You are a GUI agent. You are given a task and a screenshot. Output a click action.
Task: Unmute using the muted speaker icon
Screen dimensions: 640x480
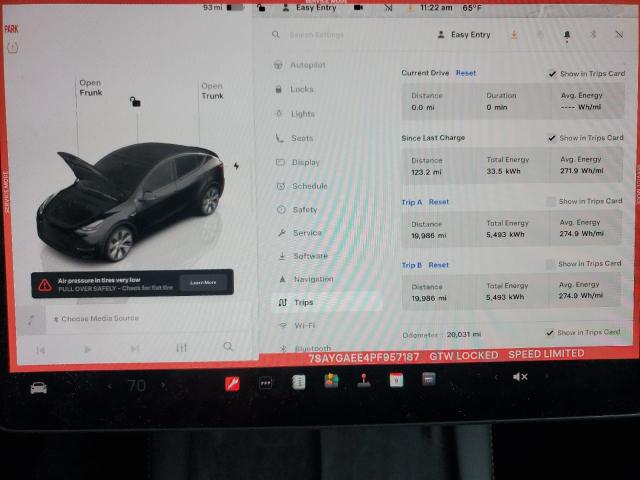[x=520, y=377]
